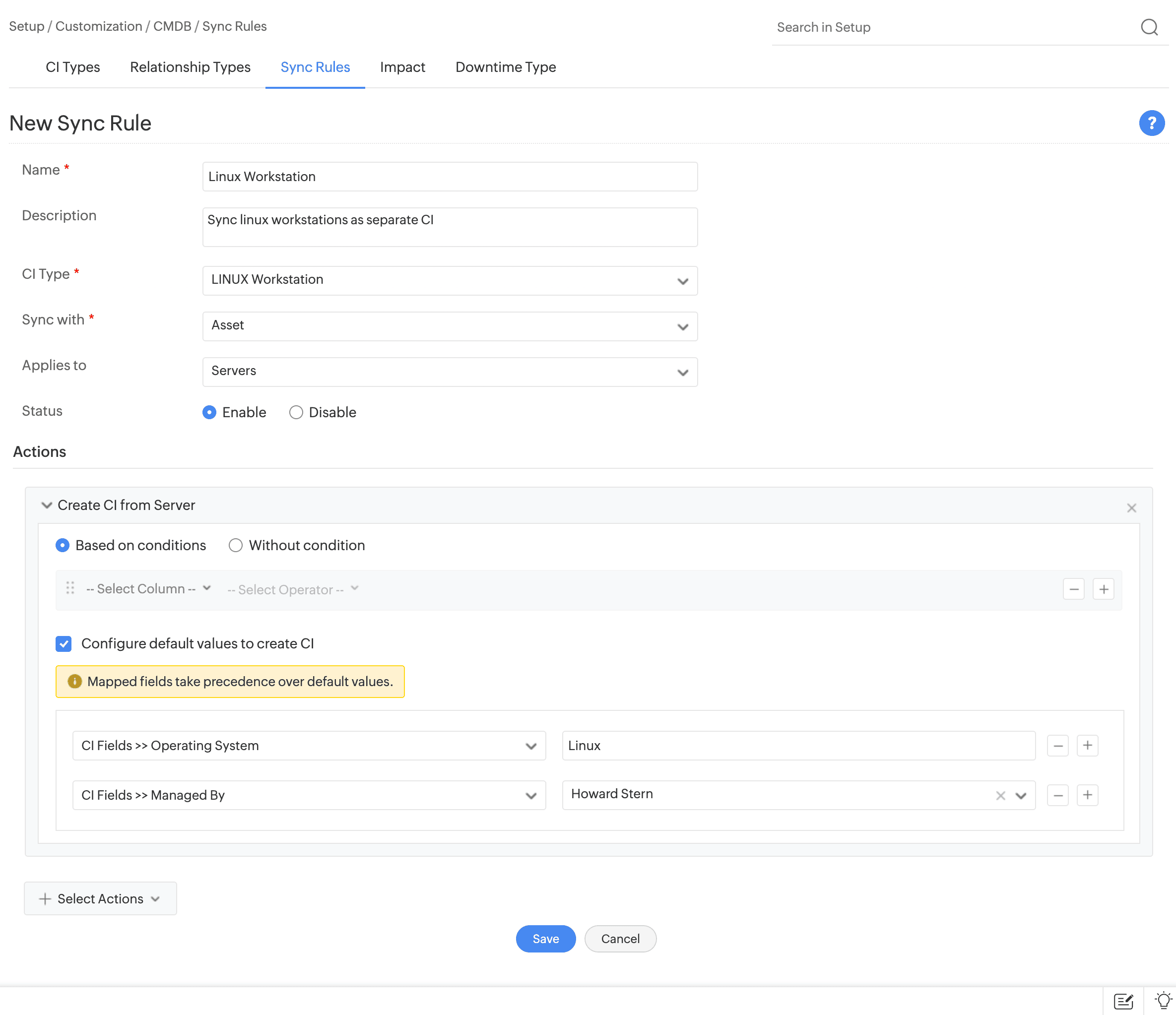Remove Operating System default value row
This screenshot has height=1015, width=1176.
[x=1057, y=746]
